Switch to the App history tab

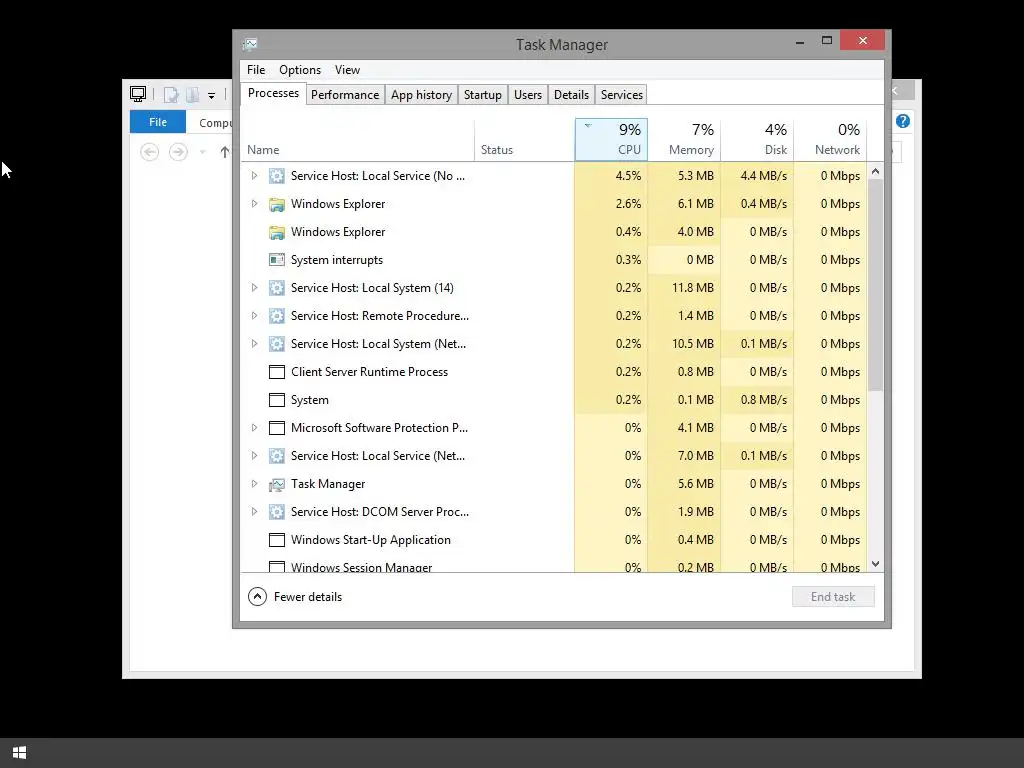click(421, 95)
